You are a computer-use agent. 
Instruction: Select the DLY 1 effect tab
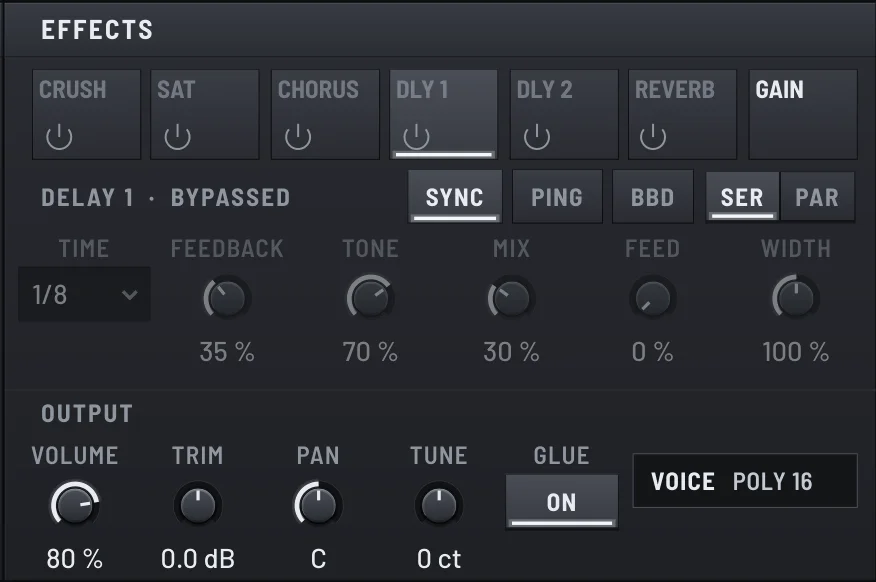(x=444, y=115)
